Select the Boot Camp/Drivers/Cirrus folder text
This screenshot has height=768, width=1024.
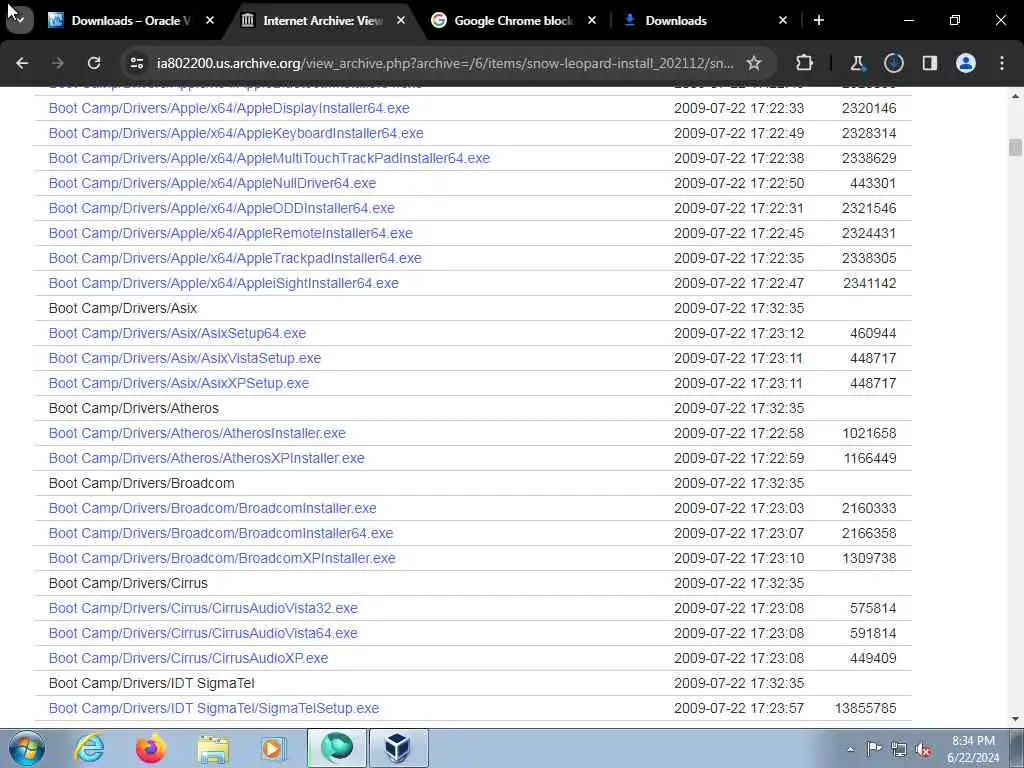pyautogui.click(x=128, y=583)
